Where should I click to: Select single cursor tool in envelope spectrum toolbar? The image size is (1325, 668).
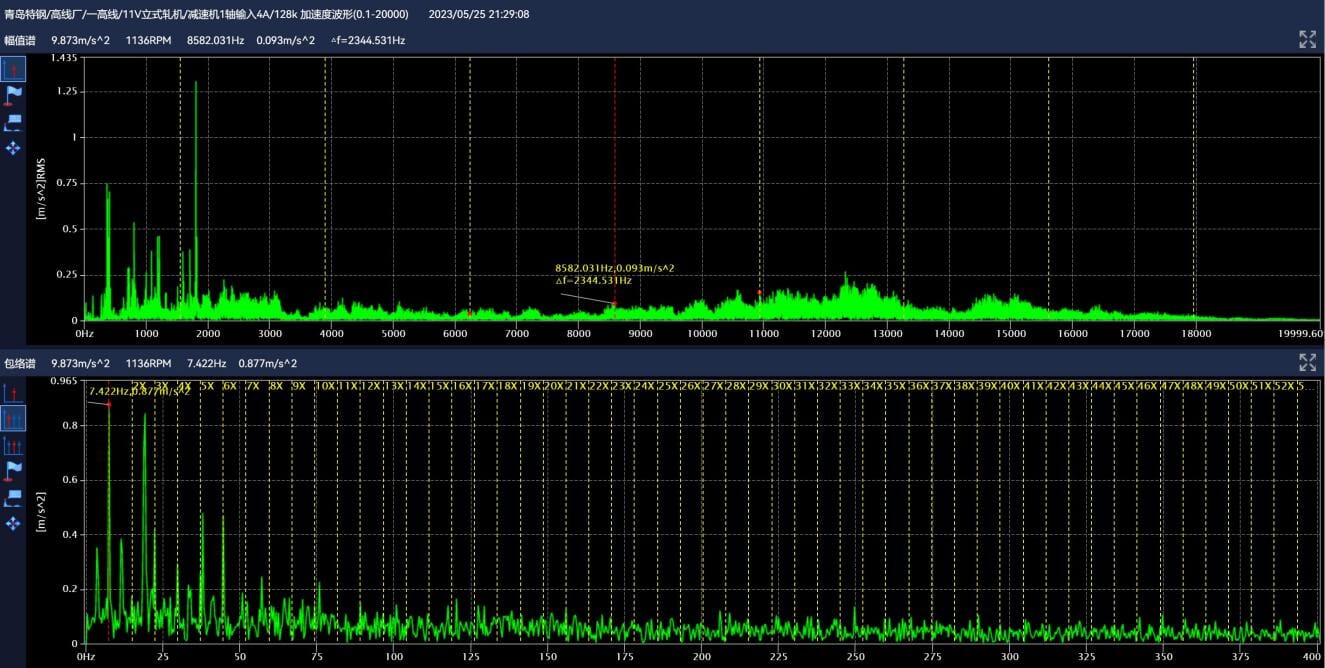(13, 393)
